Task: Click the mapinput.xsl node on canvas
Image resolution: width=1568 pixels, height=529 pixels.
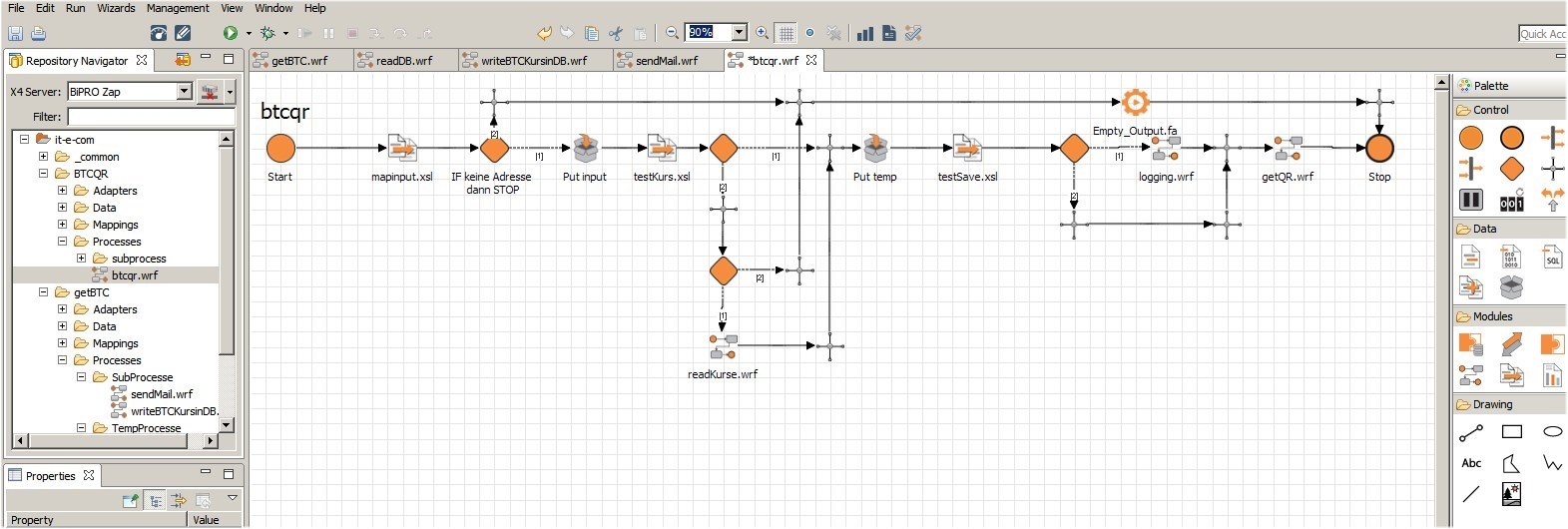Action: click(x=402, y=149)
